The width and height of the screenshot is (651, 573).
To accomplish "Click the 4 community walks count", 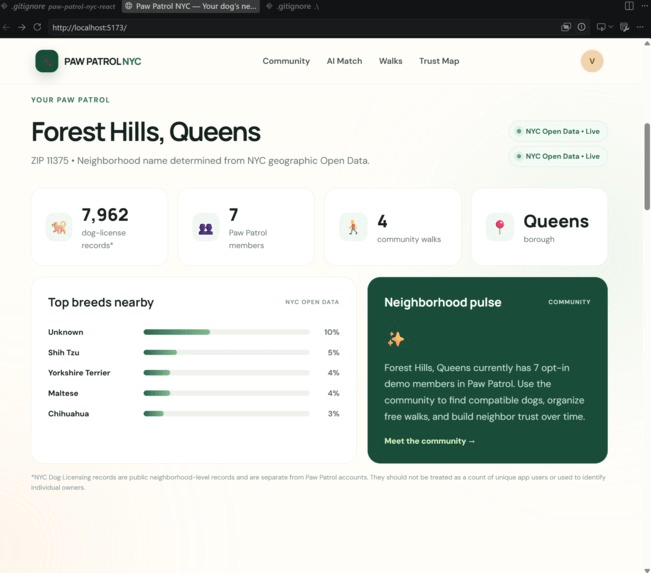I will tap(382, 221).
